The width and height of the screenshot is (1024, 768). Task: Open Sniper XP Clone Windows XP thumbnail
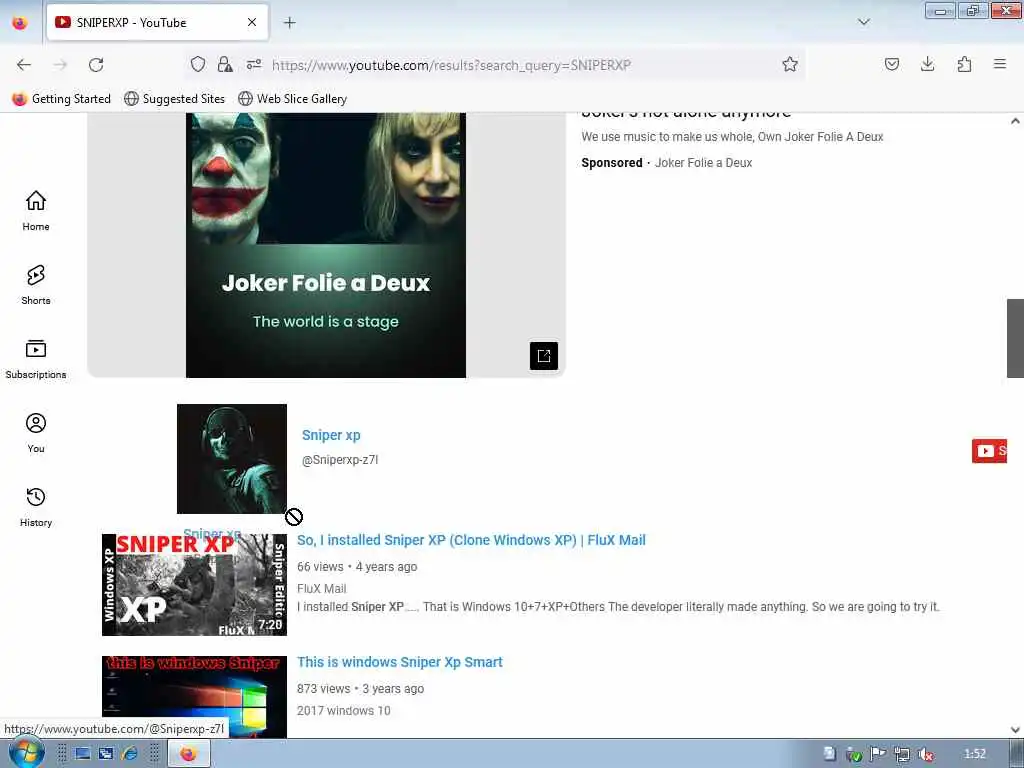(x=194, y=584)
